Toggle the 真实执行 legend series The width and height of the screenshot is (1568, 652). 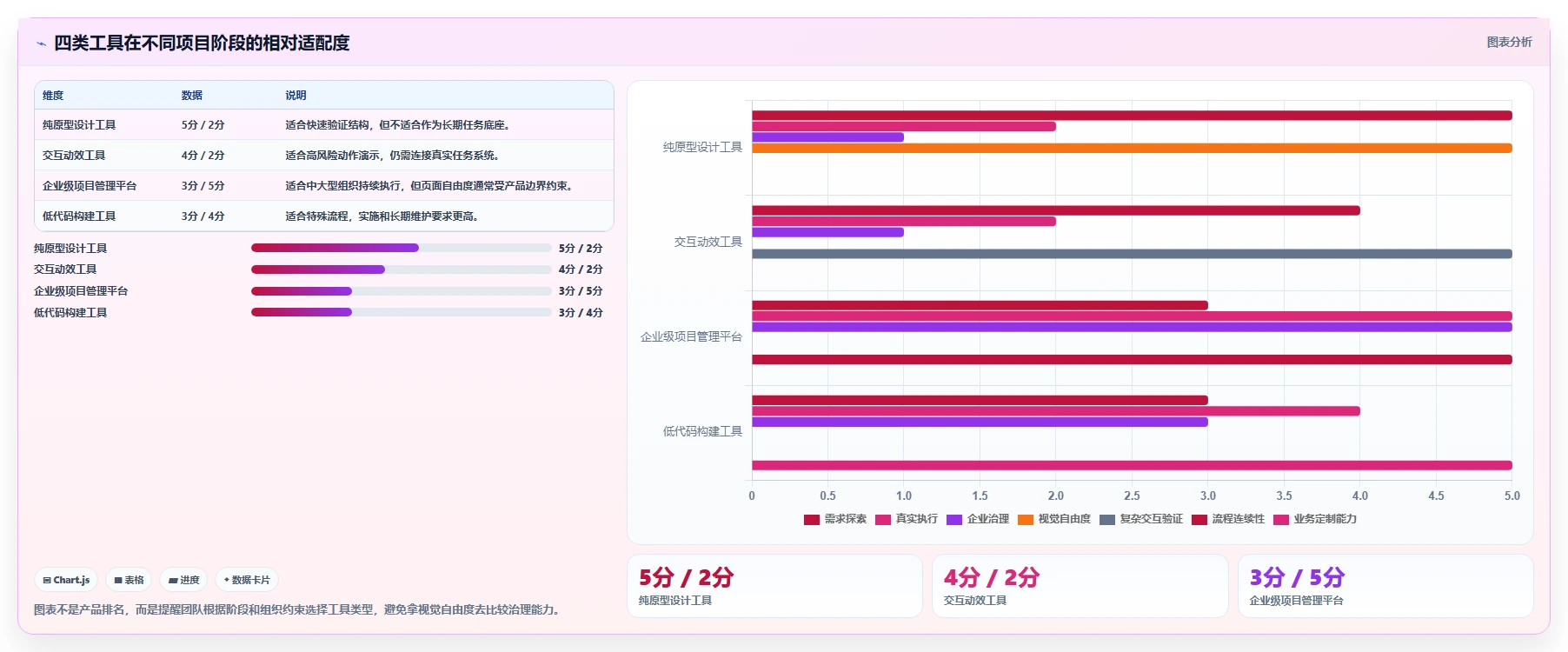click(907, 519)
